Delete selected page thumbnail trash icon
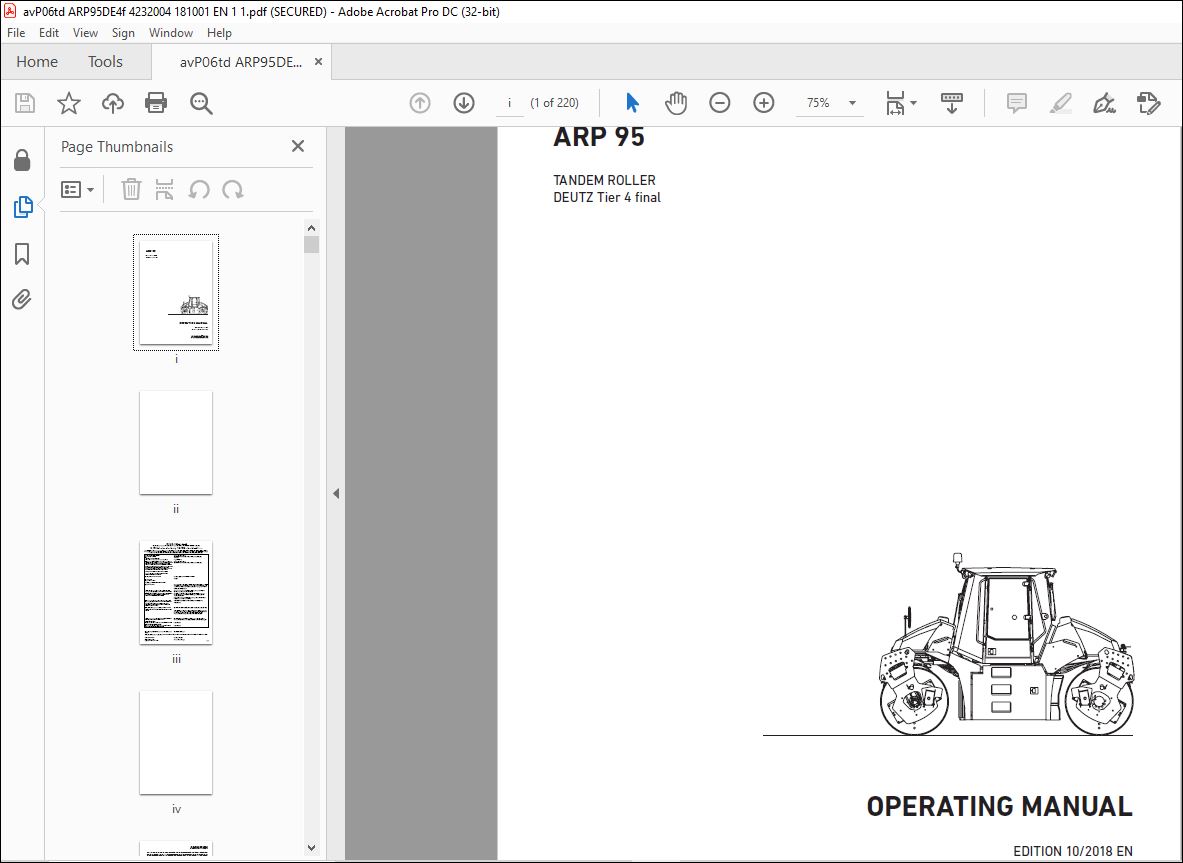1183x863 pixels. (131, 189)
